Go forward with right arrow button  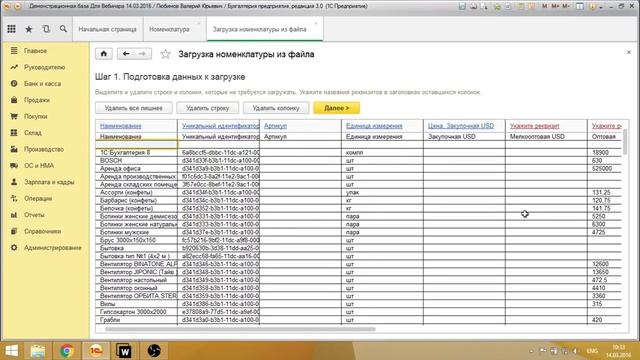[x=142, y=54]
